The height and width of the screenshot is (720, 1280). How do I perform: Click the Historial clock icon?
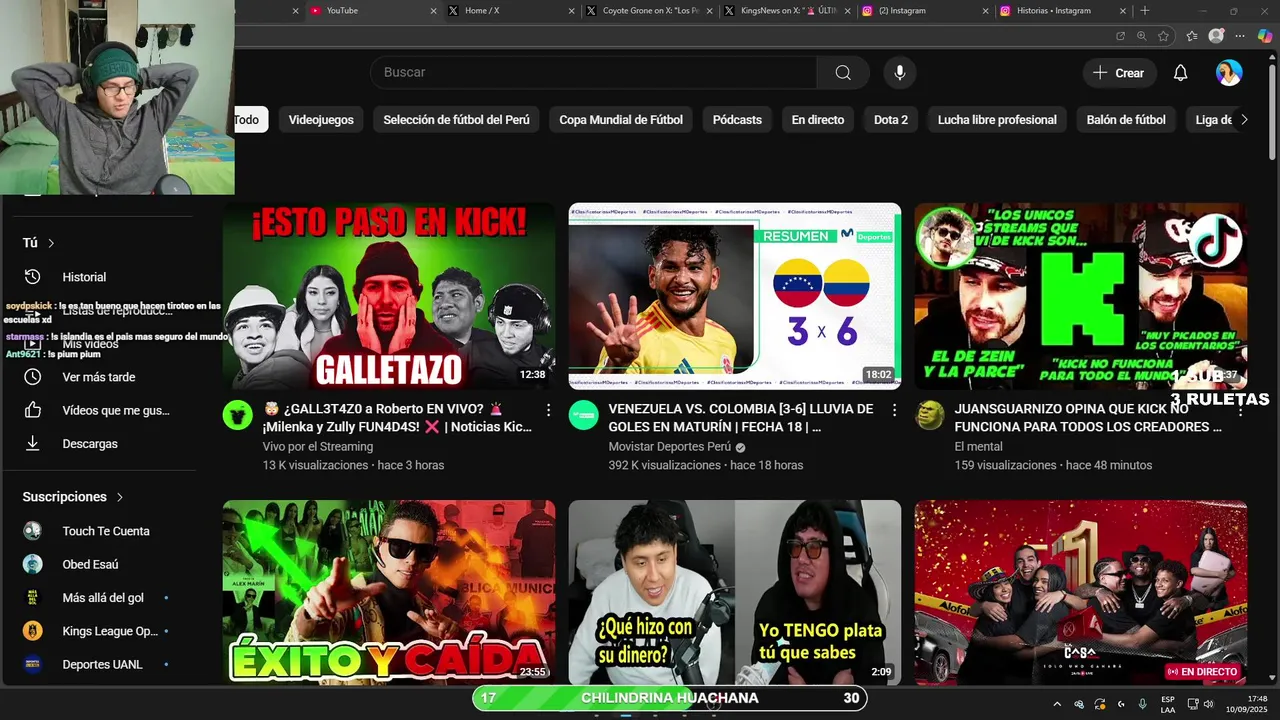[x=33, y=277]
